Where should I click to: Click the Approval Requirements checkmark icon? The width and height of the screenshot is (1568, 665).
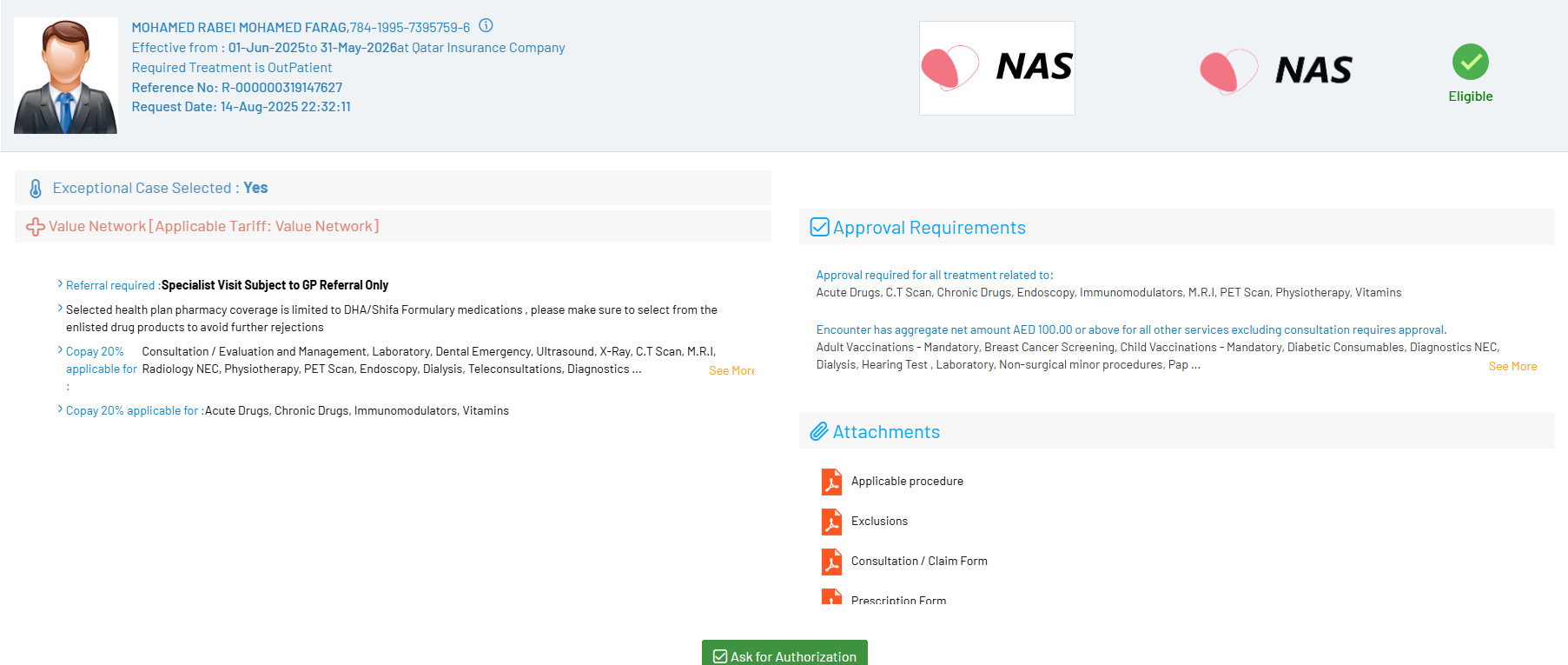[x=819, y=228]
